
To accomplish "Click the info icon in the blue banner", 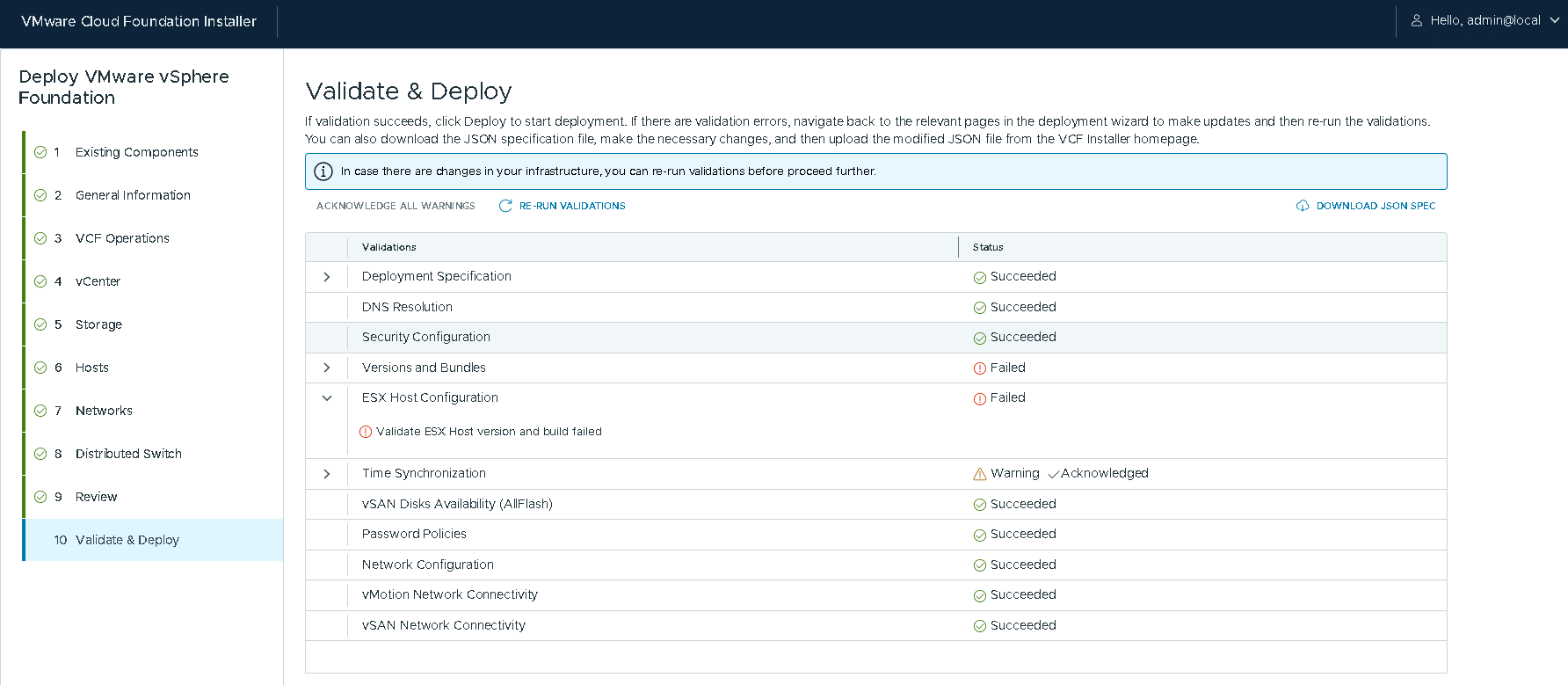I will [323, 171].
